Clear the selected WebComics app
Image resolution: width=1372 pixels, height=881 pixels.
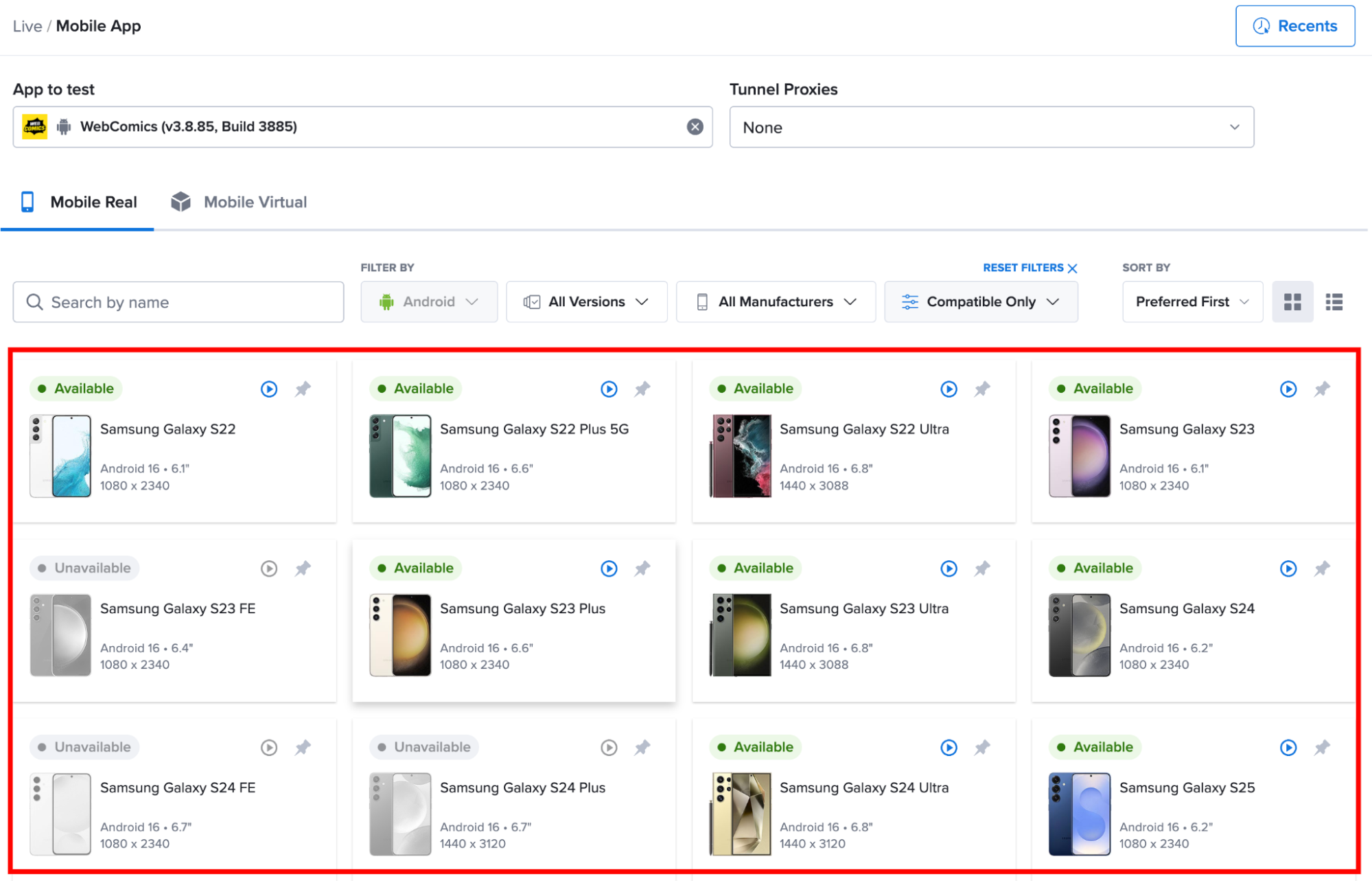click(695, 127)
